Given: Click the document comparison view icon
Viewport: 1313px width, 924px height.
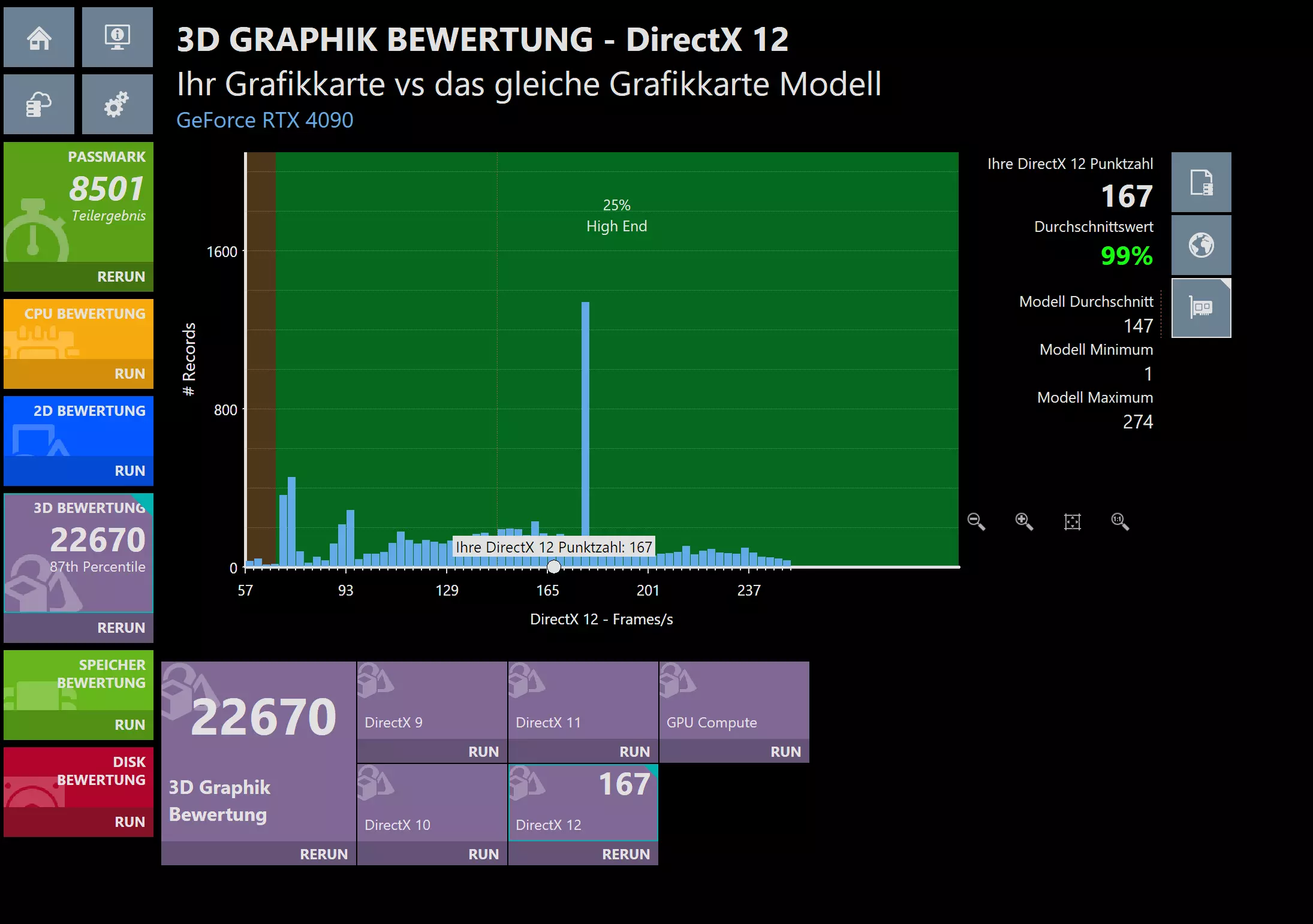Looking at the screenshot, I should (x=1201, y=182).
